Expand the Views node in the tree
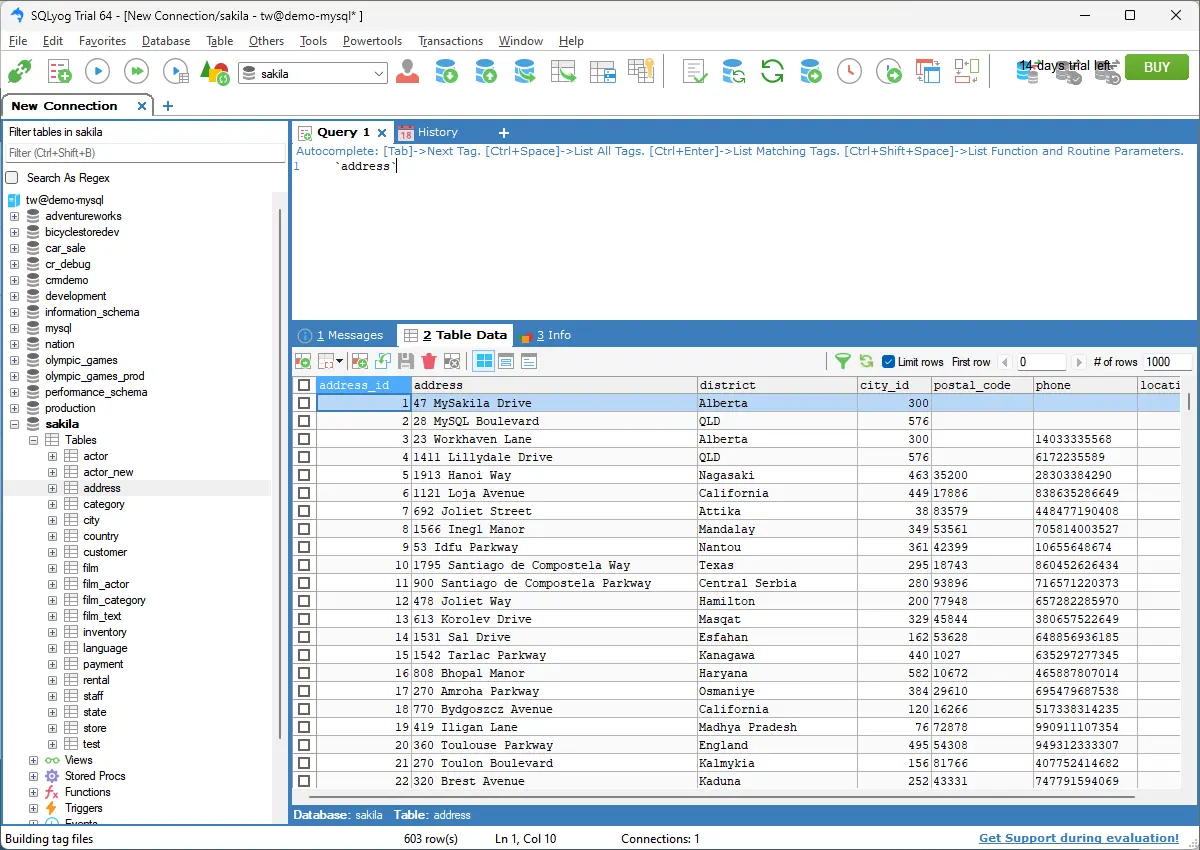Image resolution: width=1200 pixels, height=850 pixels. (x=34, y=760)
